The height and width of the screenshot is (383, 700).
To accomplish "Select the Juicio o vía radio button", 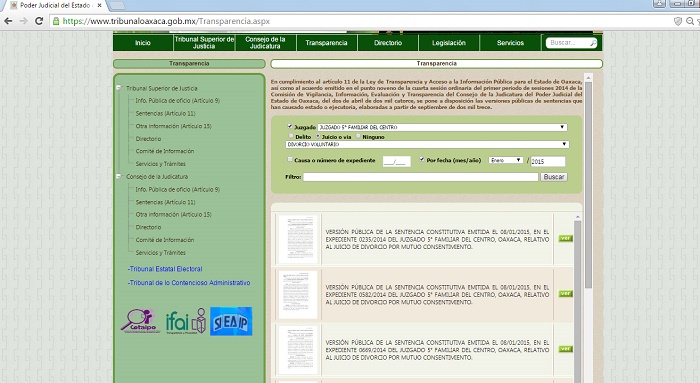I will click(318, 136).
